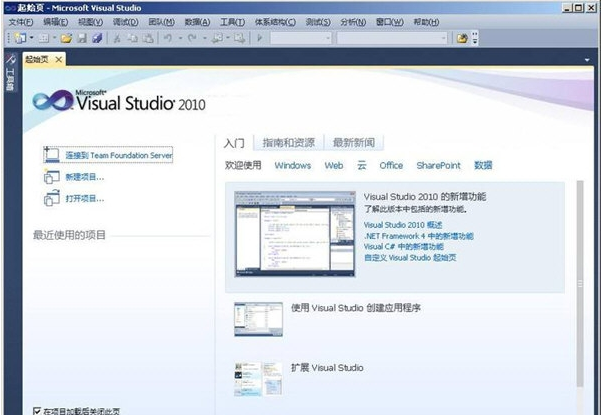Click the Cut scissors icon

[117, 38]
